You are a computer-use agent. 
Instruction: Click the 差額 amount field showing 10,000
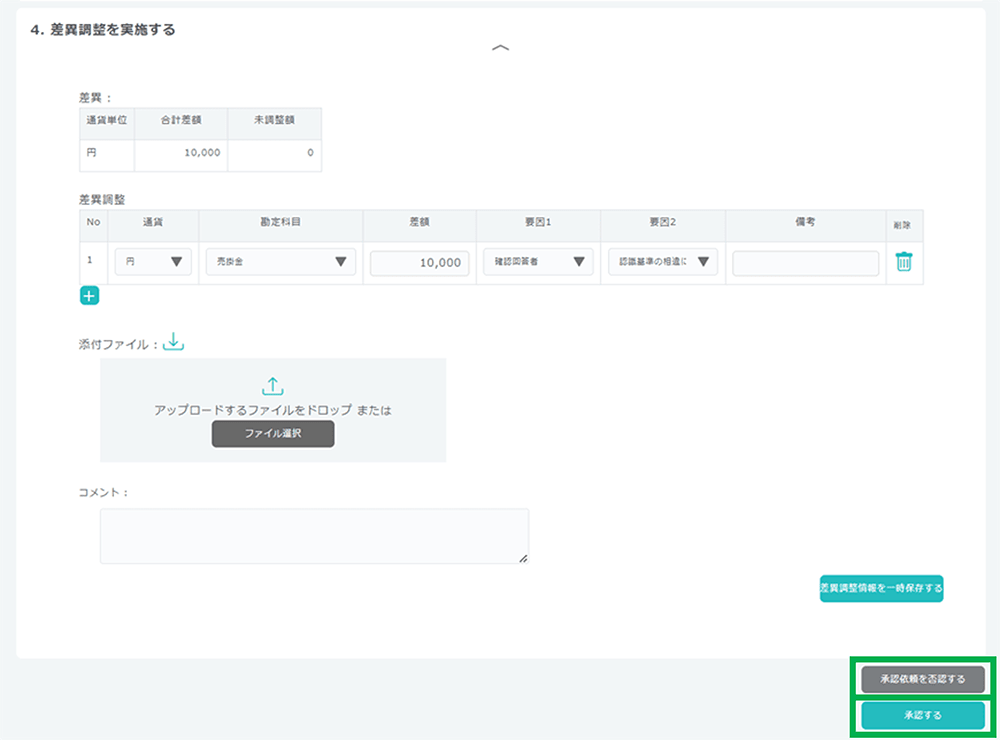pos(419,263)
